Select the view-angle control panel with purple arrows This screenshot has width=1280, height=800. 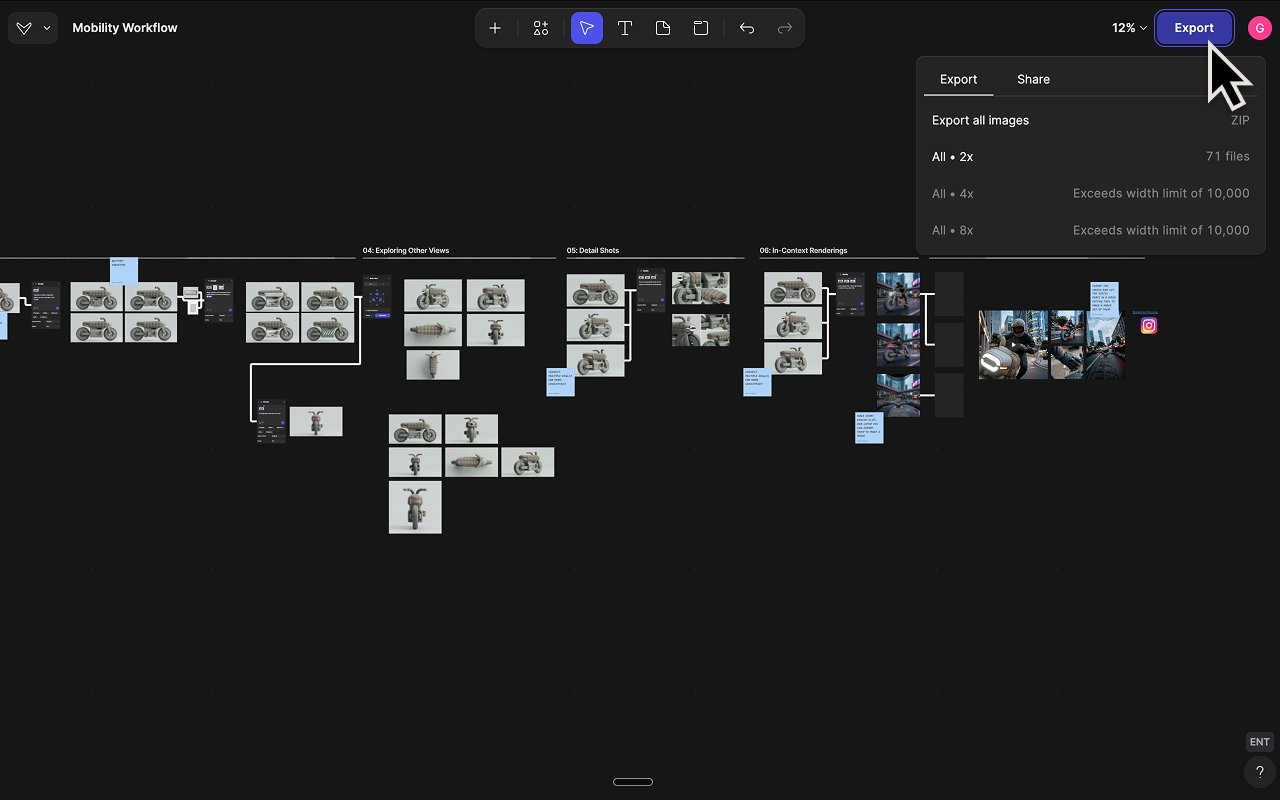point(377,297)
